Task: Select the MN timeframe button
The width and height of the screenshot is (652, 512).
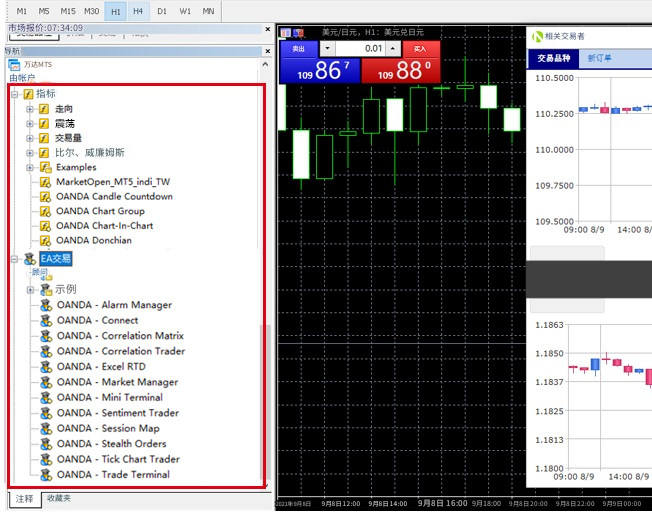Action: click(208, 11)
